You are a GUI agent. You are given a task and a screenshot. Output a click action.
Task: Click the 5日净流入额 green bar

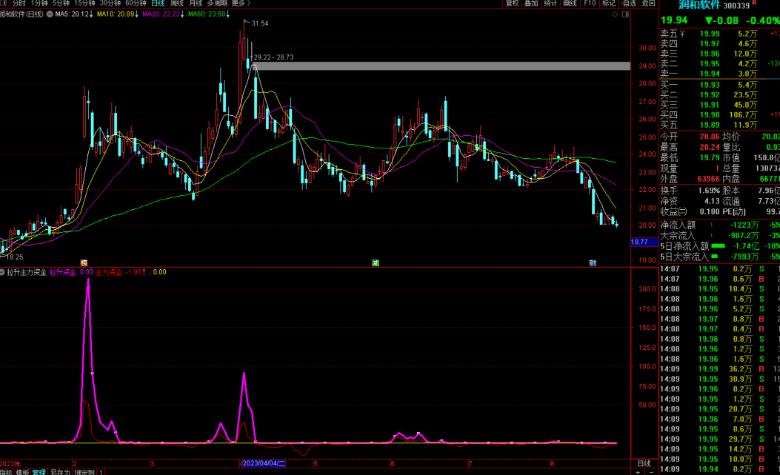tap(718, 246)
